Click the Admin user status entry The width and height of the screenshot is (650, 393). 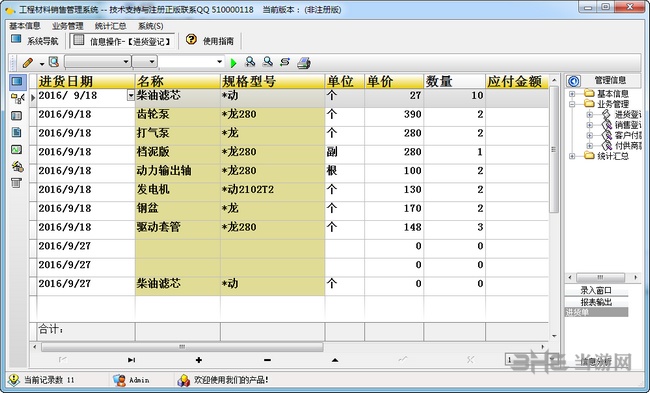(139, 380)
